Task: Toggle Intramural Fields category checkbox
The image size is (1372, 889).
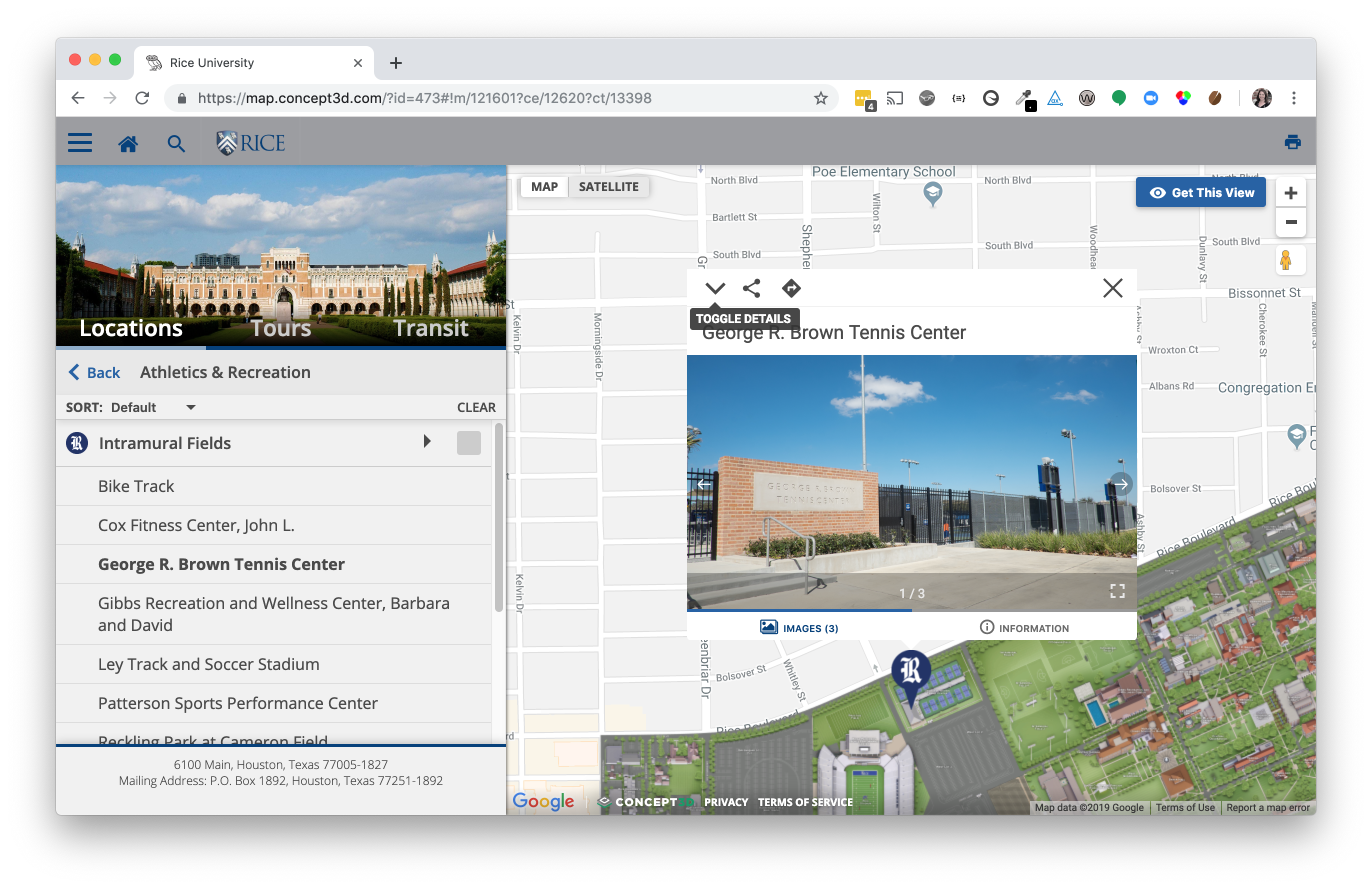Action: (x=468, y=443)
